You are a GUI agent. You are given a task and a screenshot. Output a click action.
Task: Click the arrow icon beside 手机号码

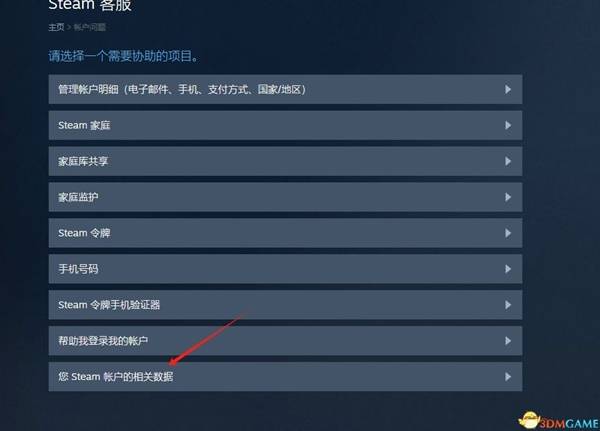point(508,269)
